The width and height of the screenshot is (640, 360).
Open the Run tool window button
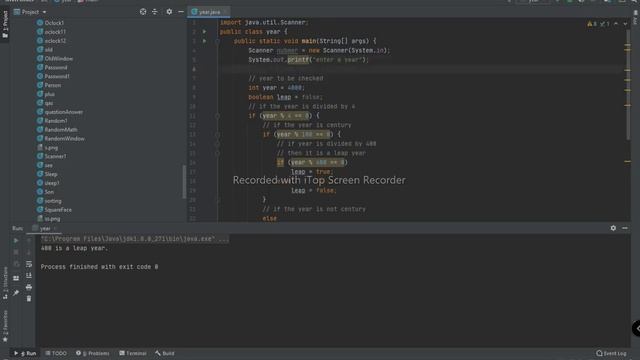(x=25, y=353)
